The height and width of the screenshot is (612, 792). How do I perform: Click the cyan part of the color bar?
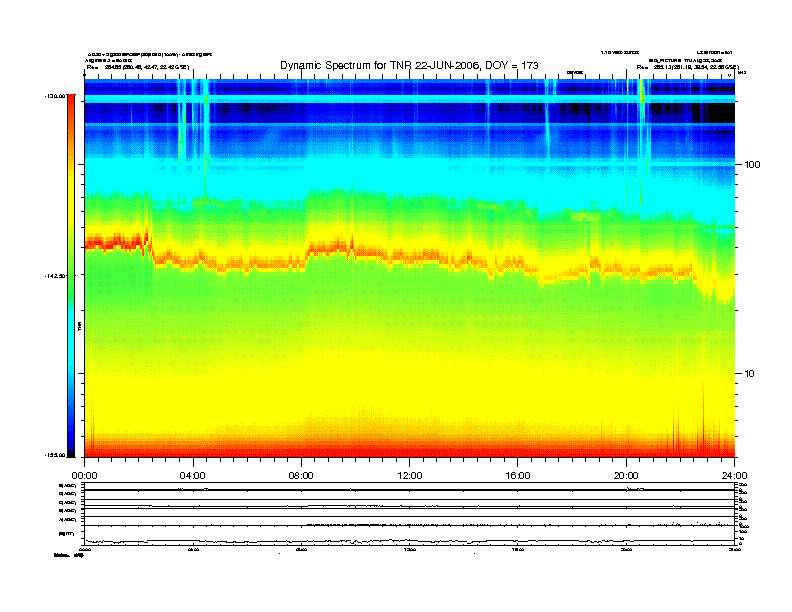click(x=71, y=338)
